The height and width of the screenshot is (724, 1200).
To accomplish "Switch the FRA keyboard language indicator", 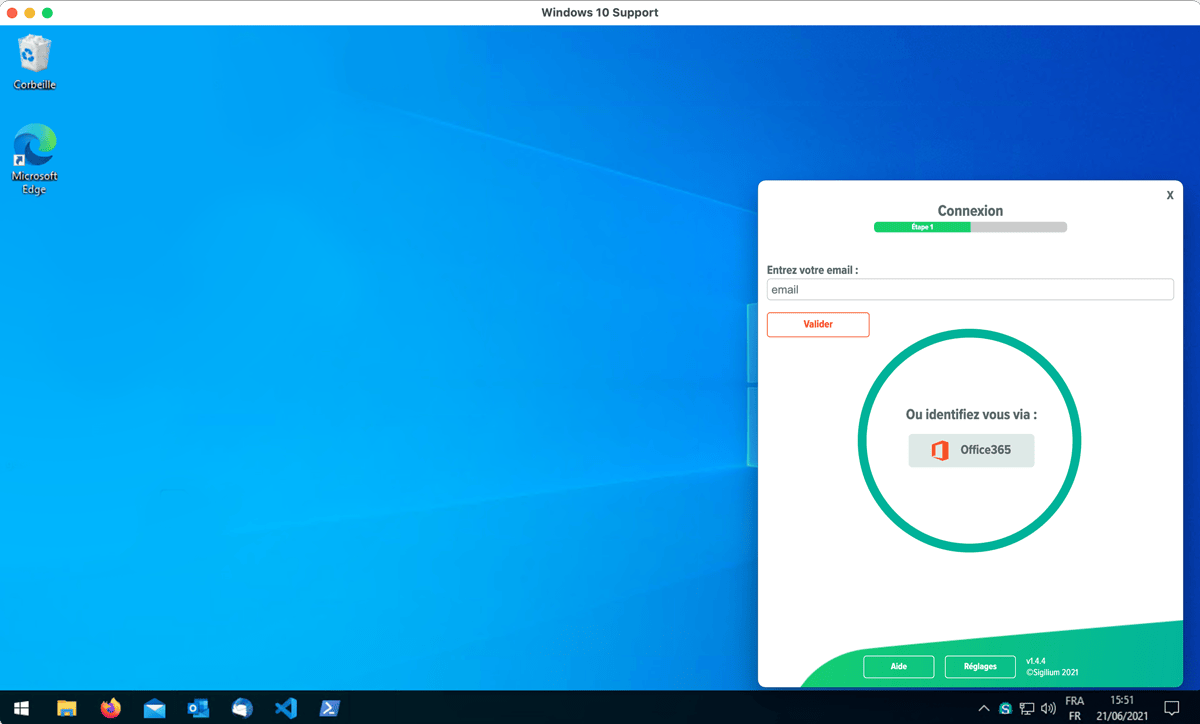I will click(x=1075, y=708).
